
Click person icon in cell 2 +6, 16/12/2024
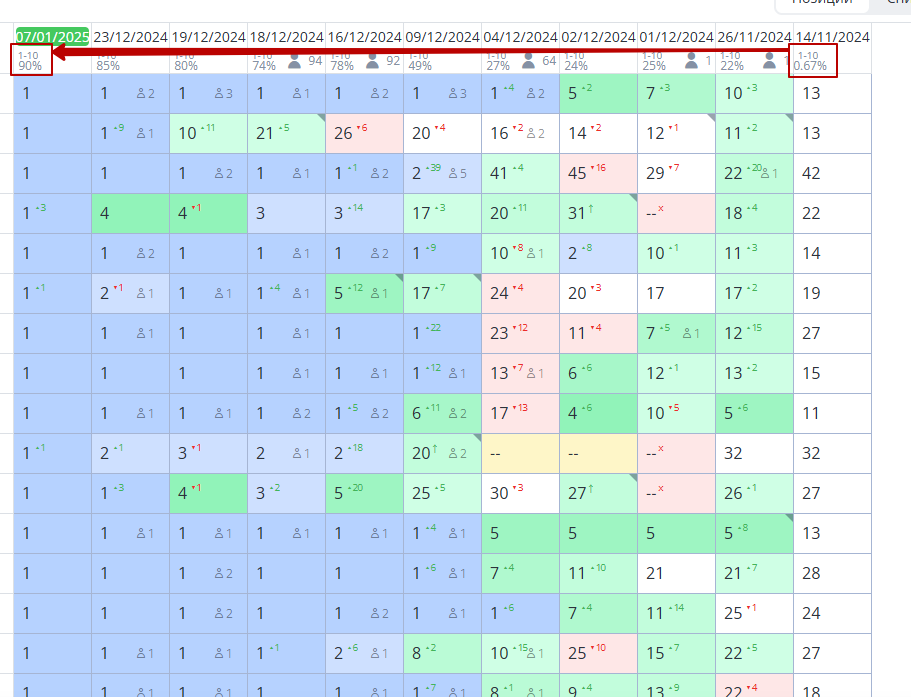pos(375,653)
